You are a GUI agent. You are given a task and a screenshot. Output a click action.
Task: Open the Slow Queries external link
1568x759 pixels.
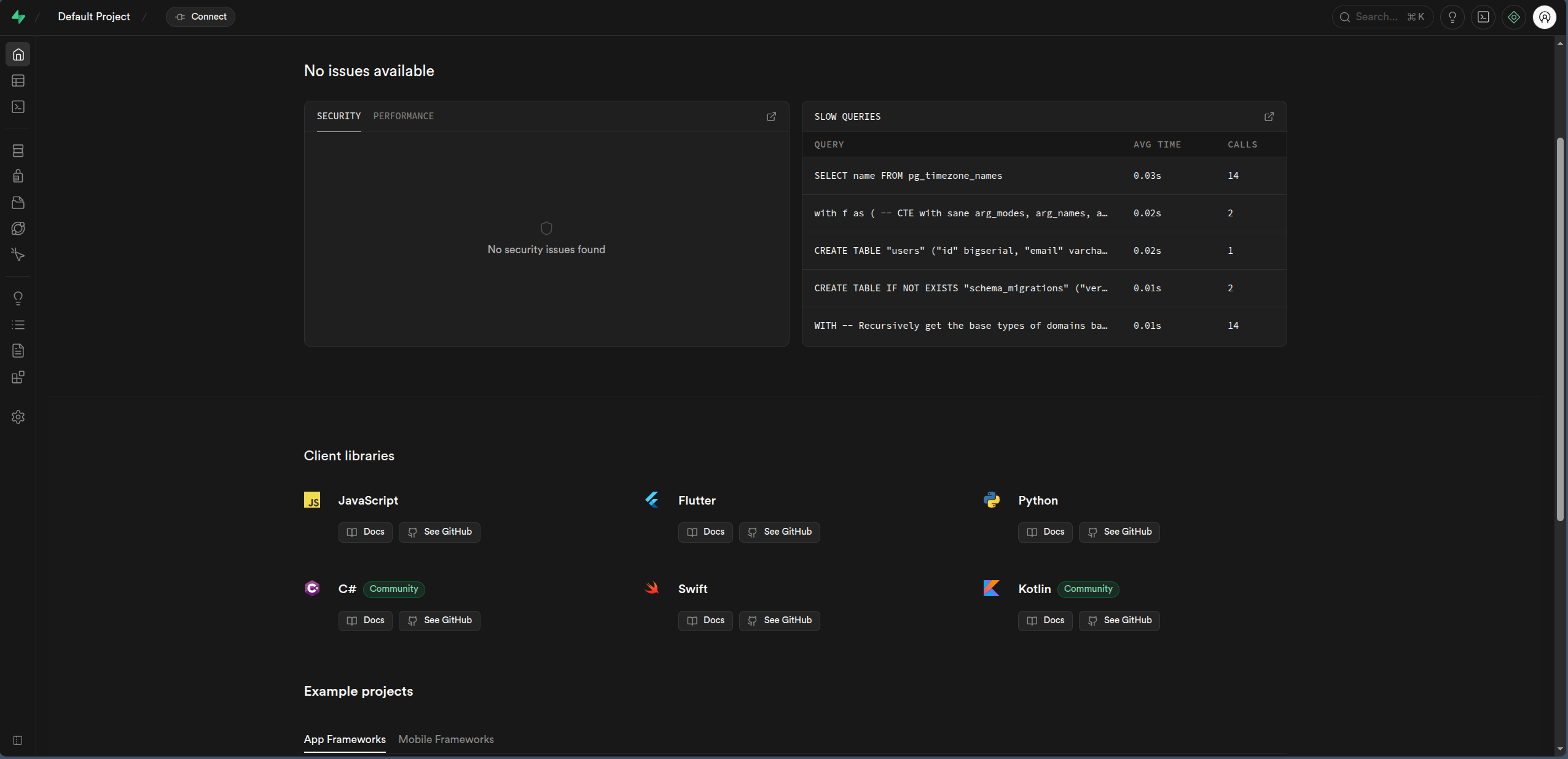click(x=1269, y=117)
